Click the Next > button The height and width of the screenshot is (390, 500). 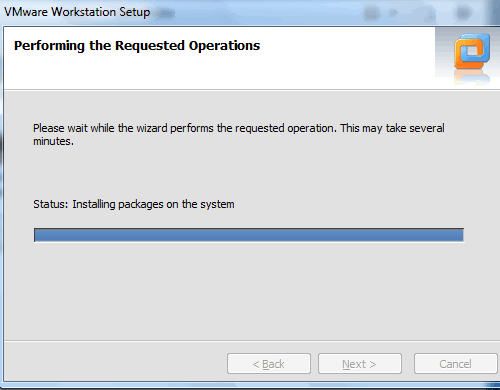click(x=360, y=364)
